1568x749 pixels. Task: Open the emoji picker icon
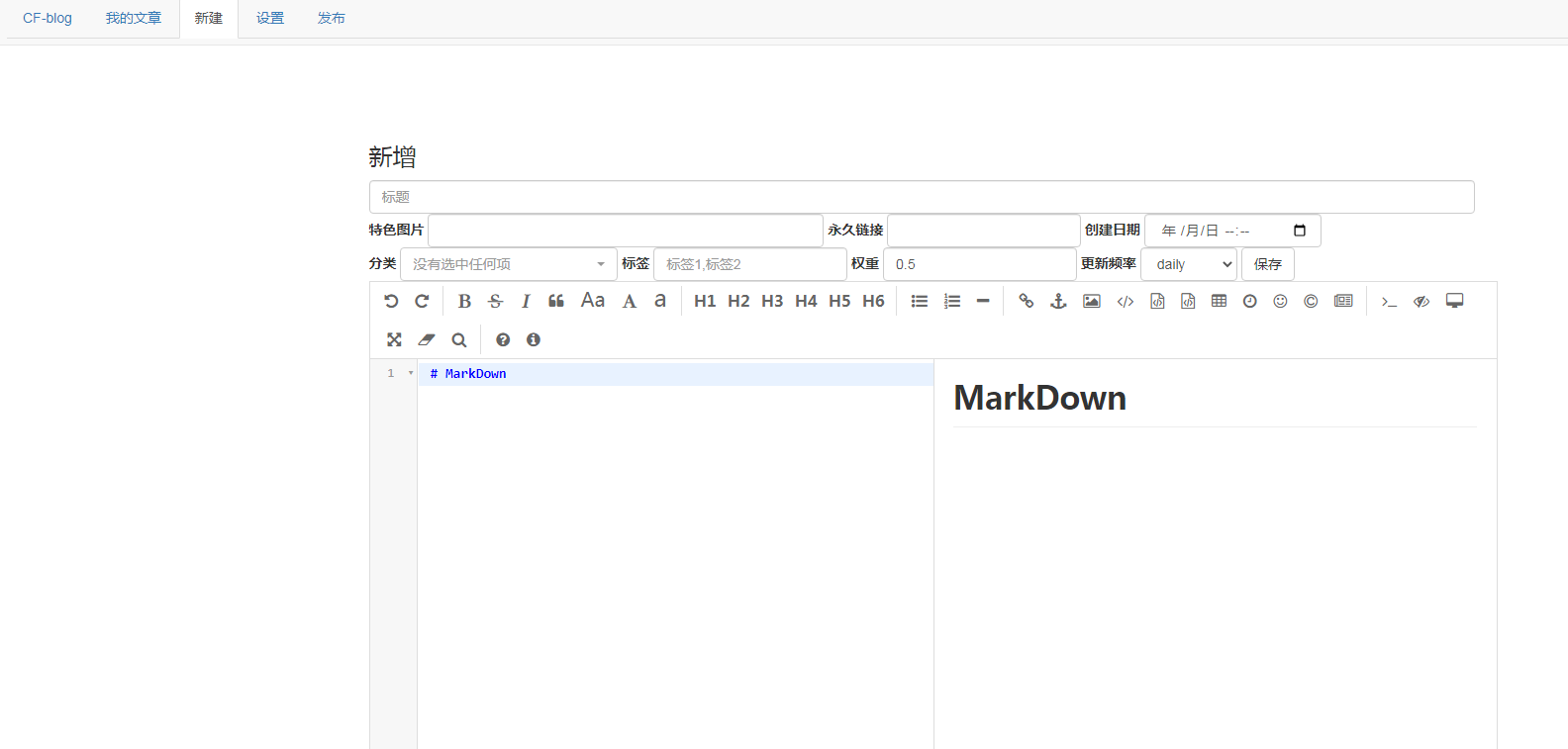[1280, 301]
